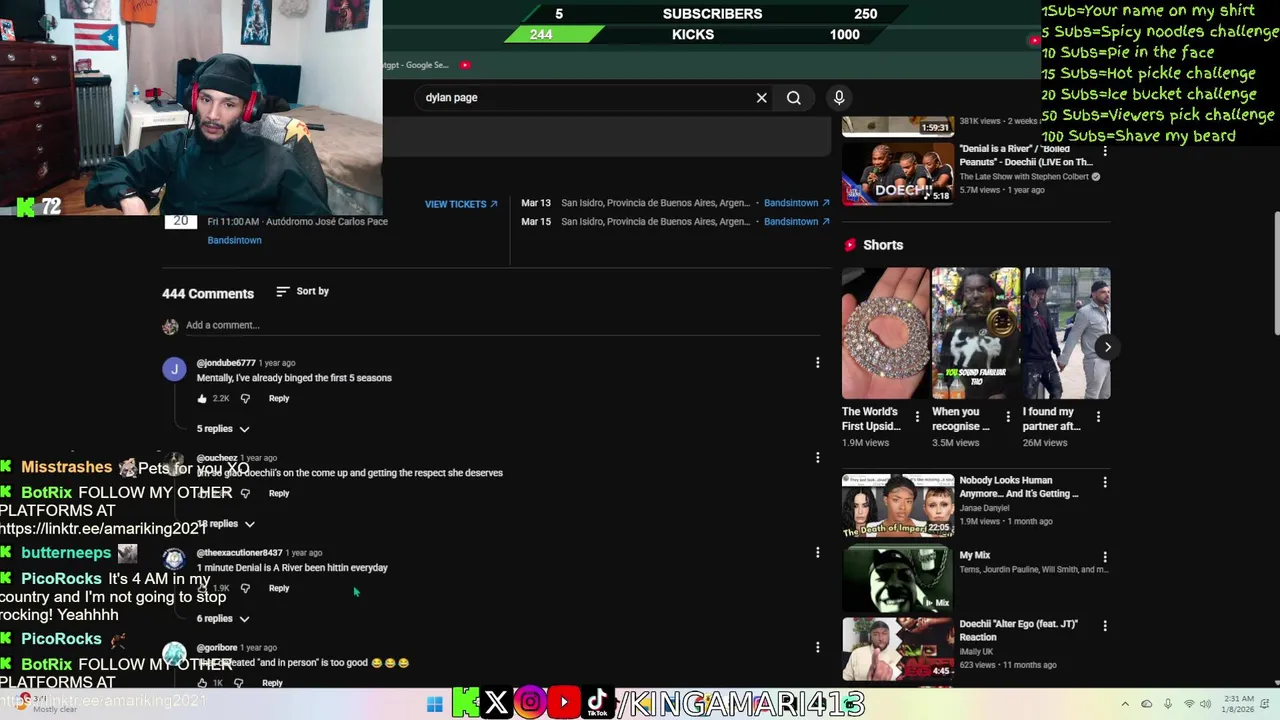Click the VIEW TICKETS link
1280x720 pixels.
[x=461, y=204]
